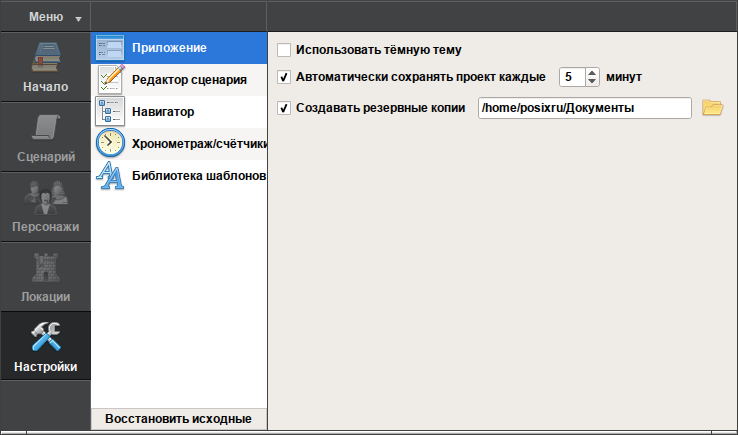Open the Персонажи people icon
This screenshot has height=435, width=738.
pos(46,198)
